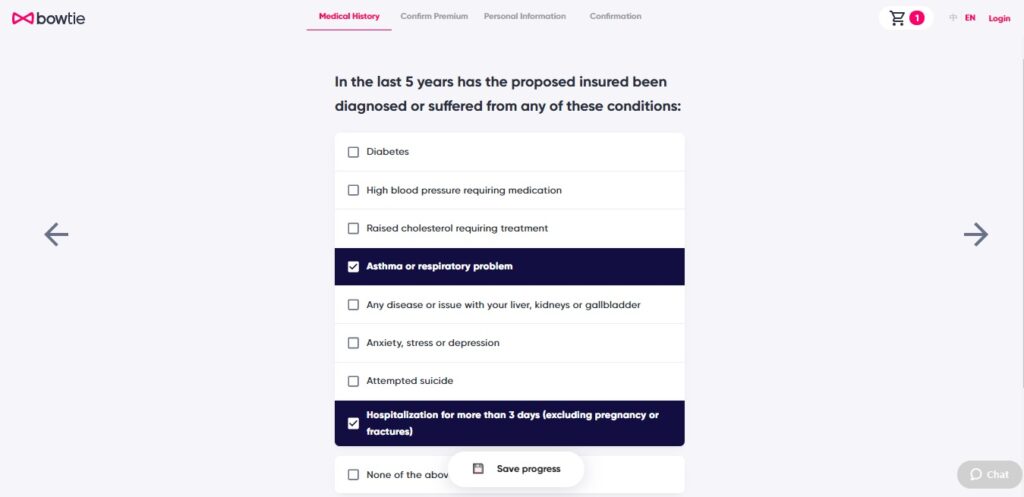Open the Chat bubble widget
This screenshot has width=1024, height=497.
(989, 474)
